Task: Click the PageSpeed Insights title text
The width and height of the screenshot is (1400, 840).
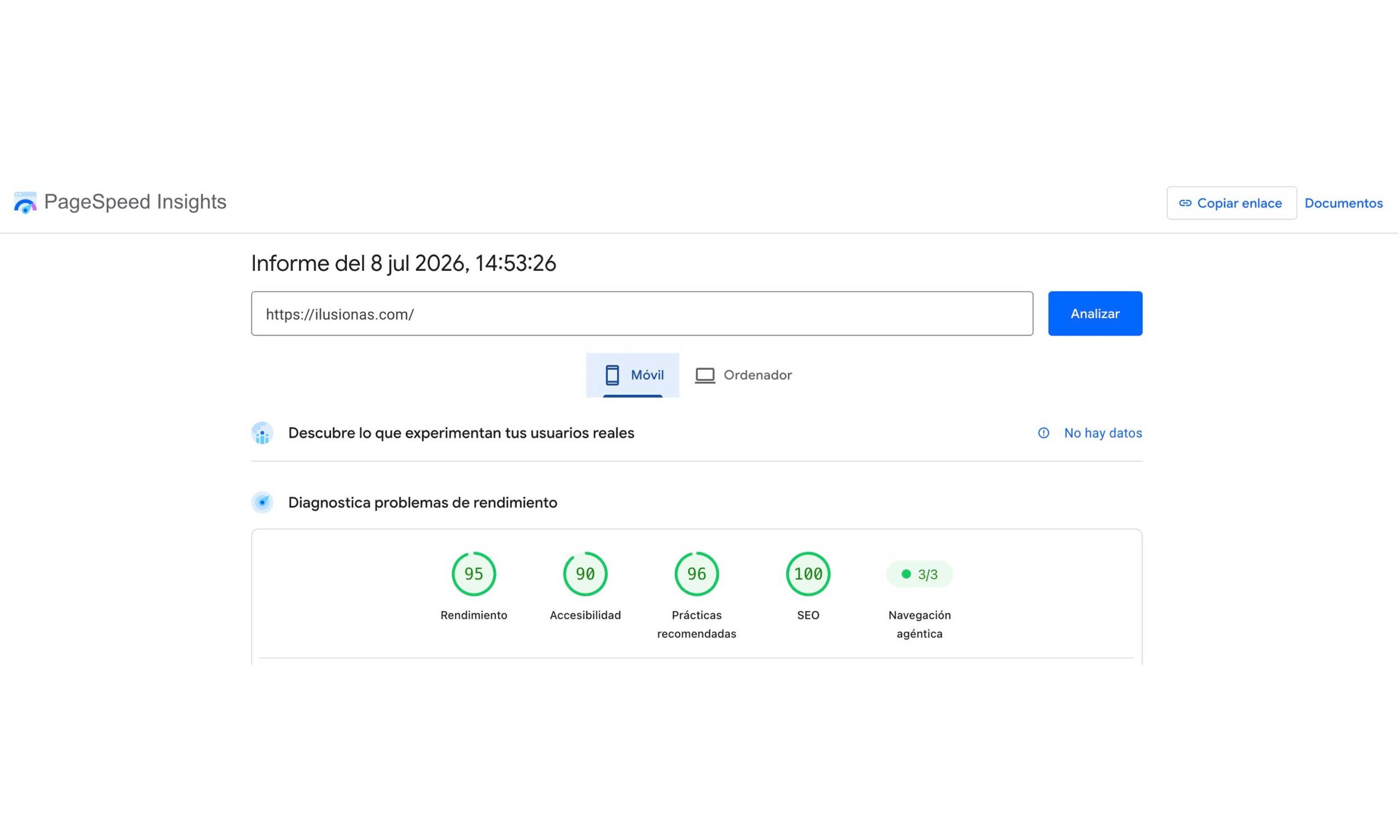Action: 135,202
